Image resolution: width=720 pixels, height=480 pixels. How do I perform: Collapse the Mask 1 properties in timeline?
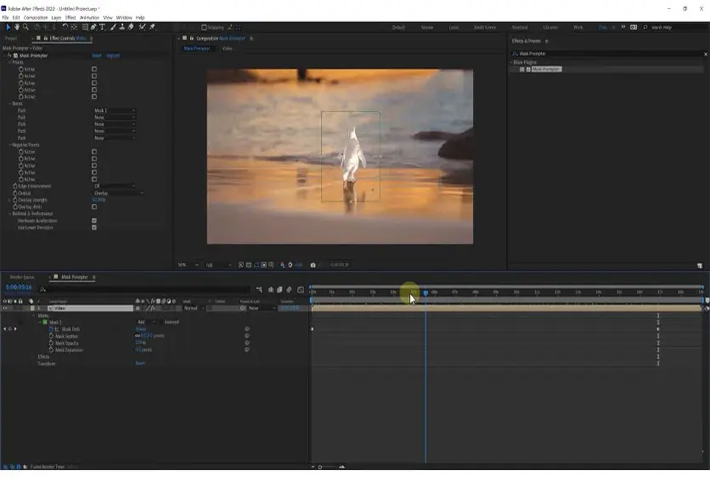pyautogui.click(x=39, y=322)
